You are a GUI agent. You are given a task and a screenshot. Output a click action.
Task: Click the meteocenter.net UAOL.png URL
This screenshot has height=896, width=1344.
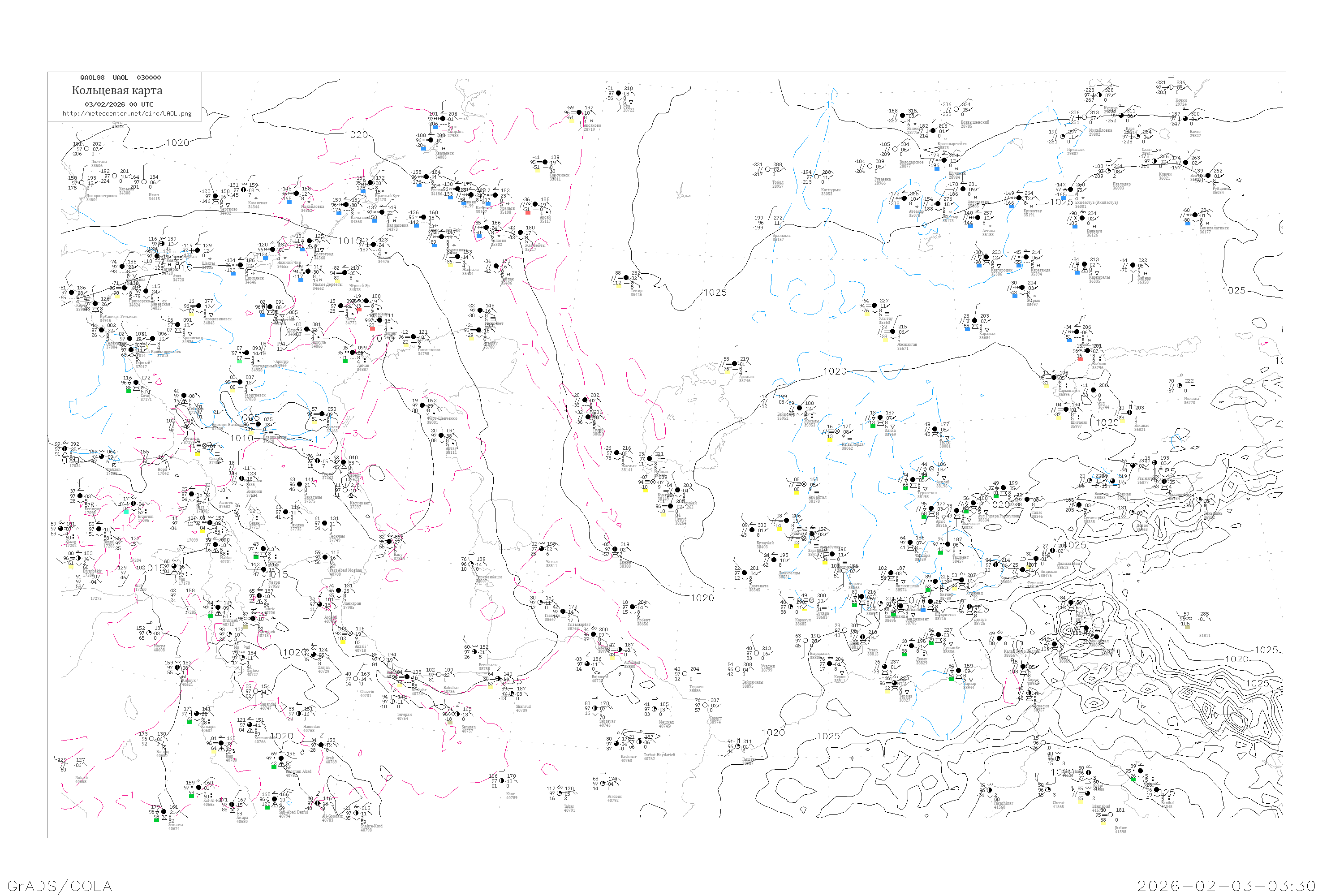pos(127,113)
